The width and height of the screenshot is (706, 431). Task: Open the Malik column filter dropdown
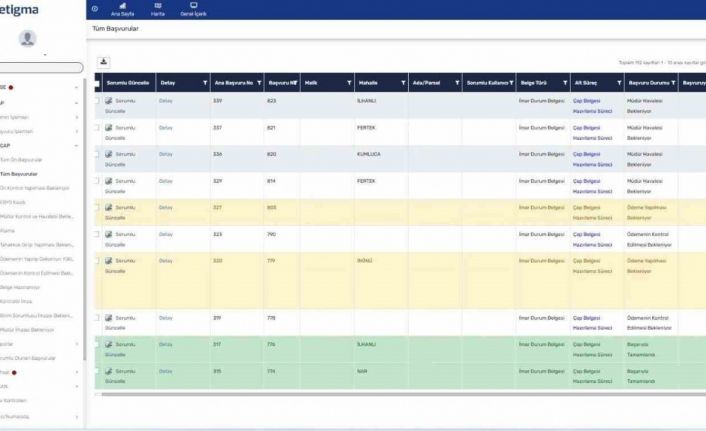349,83
